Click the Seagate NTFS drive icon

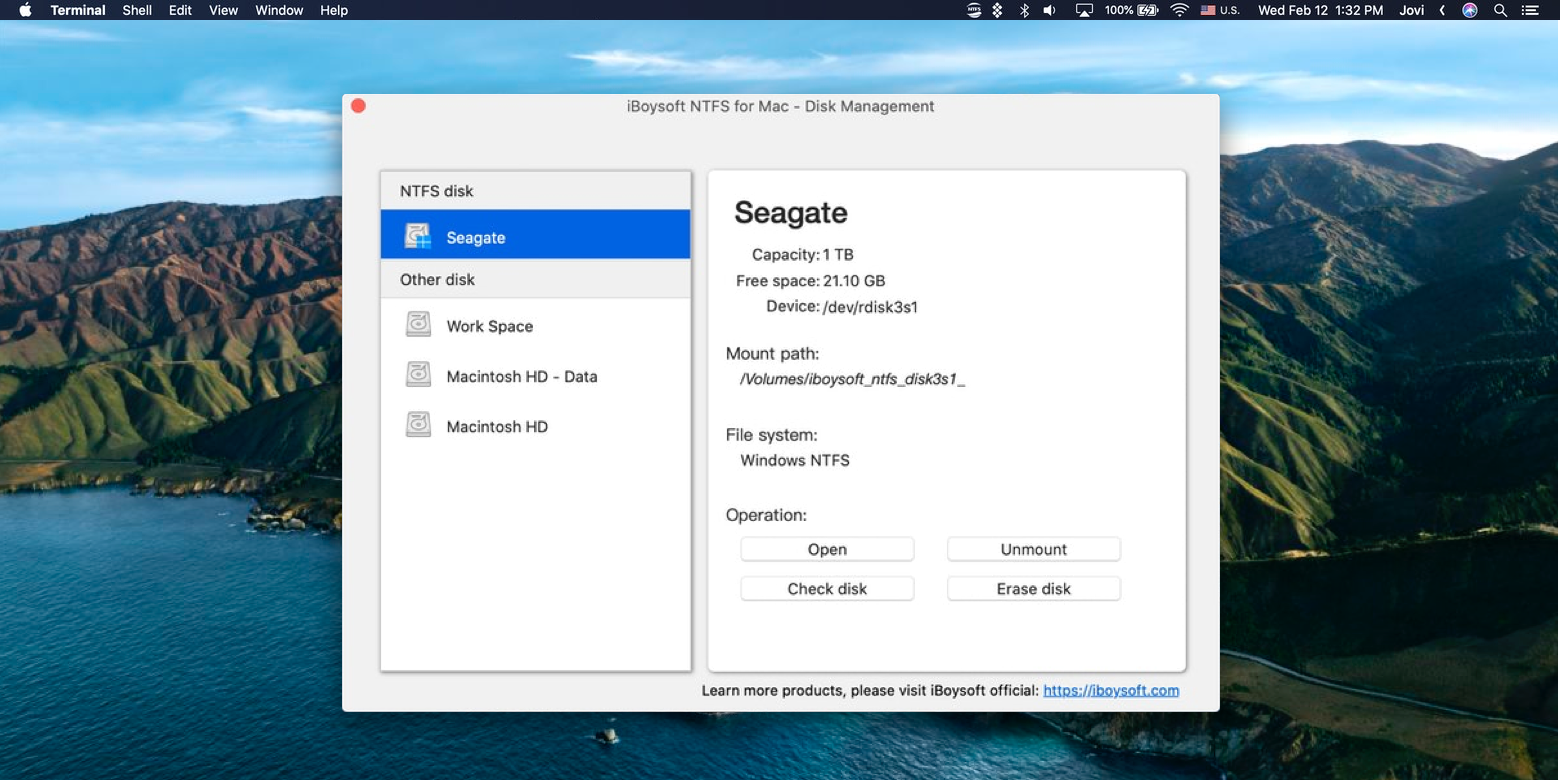(x=418, y=236)
